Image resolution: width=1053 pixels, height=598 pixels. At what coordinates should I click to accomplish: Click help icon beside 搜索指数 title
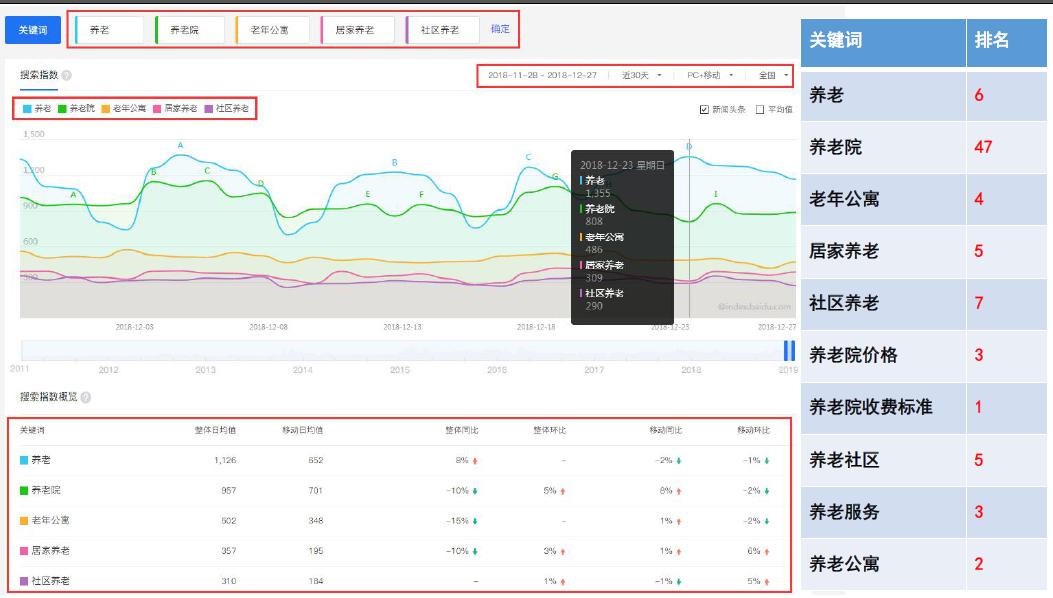(66, 75)
